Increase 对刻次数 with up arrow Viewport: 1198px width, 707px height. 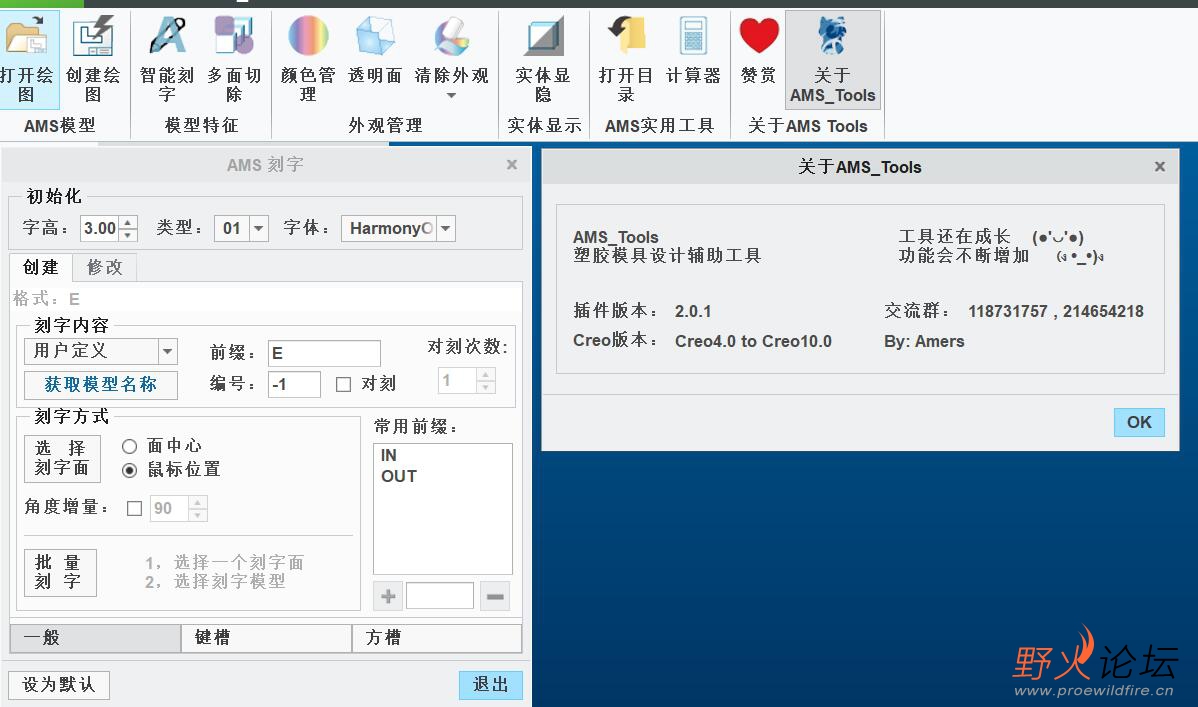pos(486,375)
